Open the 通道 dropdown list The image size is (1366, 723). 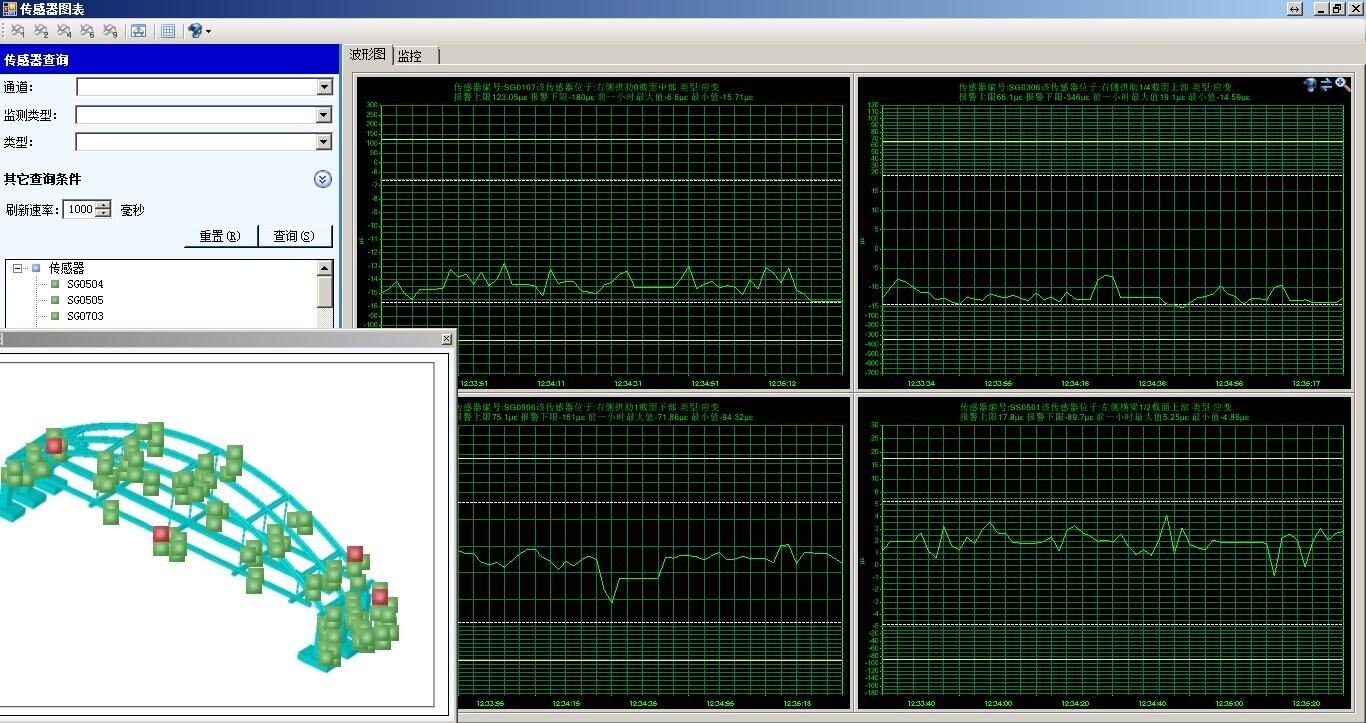click(x=324, y=87)
